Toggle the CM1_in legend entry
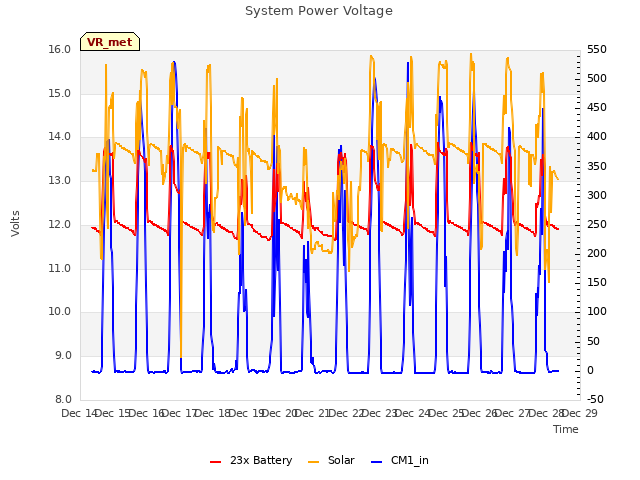 [400, 460]
